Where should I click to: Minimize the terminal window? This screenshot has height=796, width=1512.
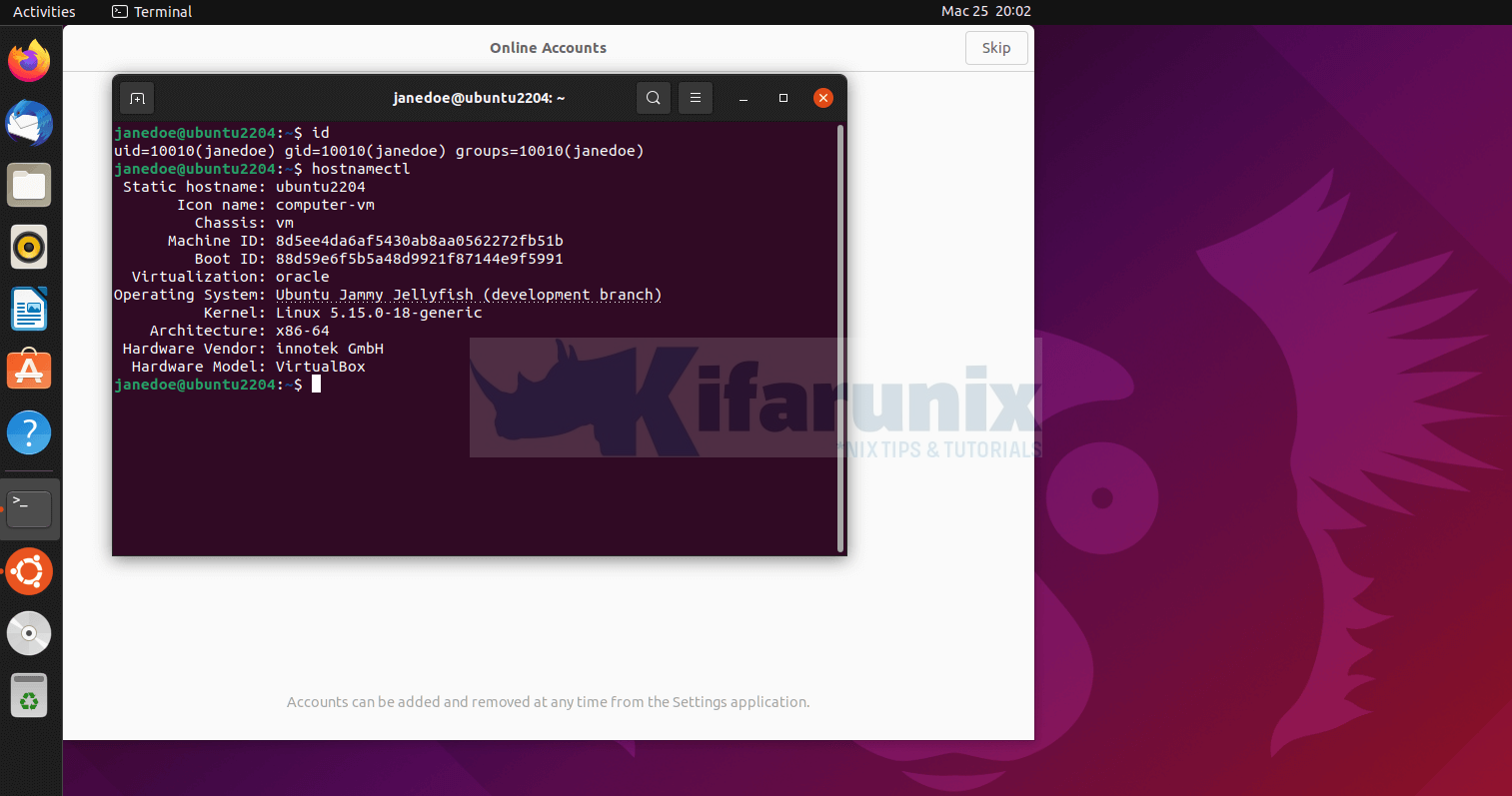click(744, 98)
